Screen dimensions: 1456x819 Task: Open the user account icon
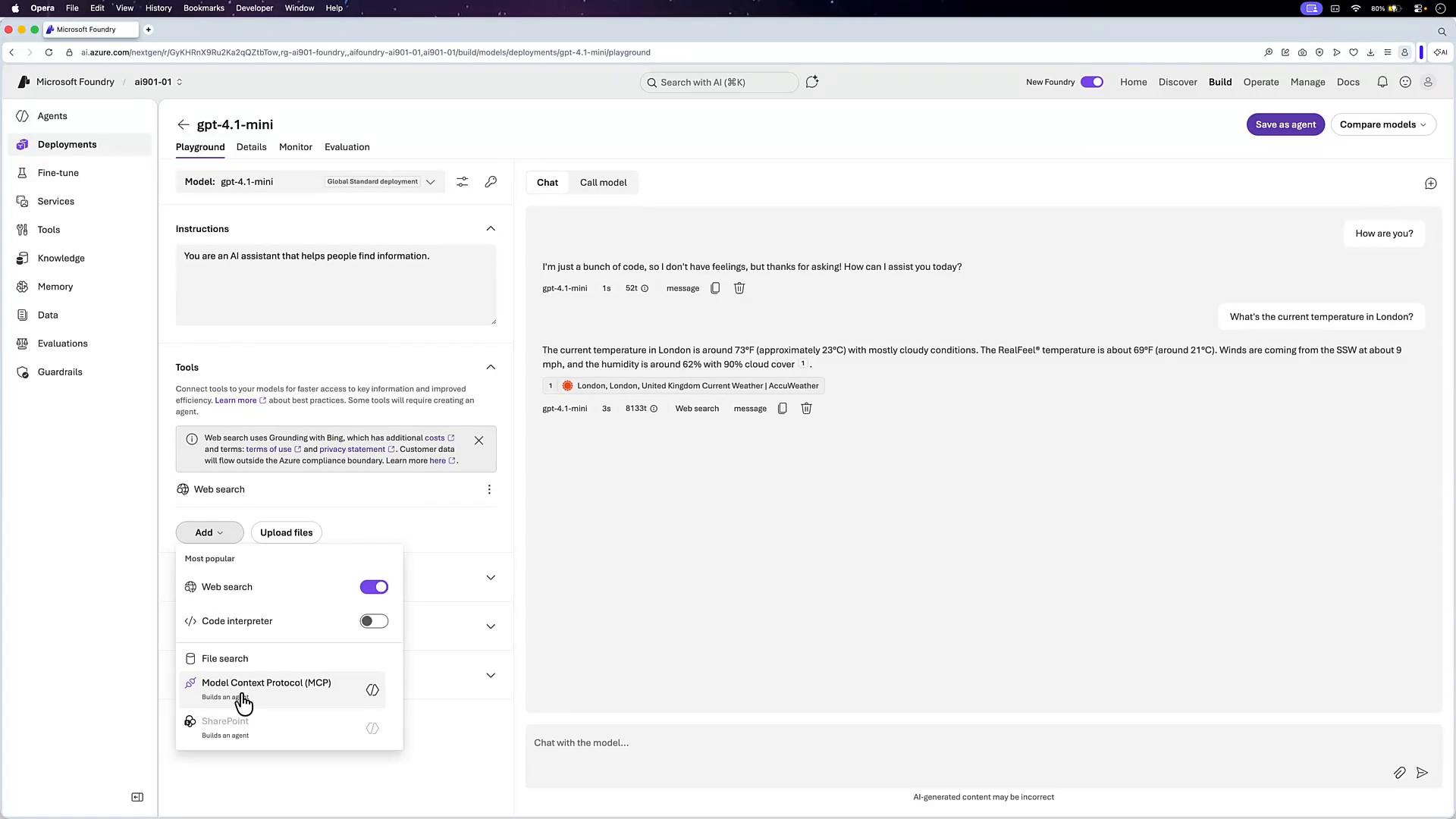pos(1428,82)
